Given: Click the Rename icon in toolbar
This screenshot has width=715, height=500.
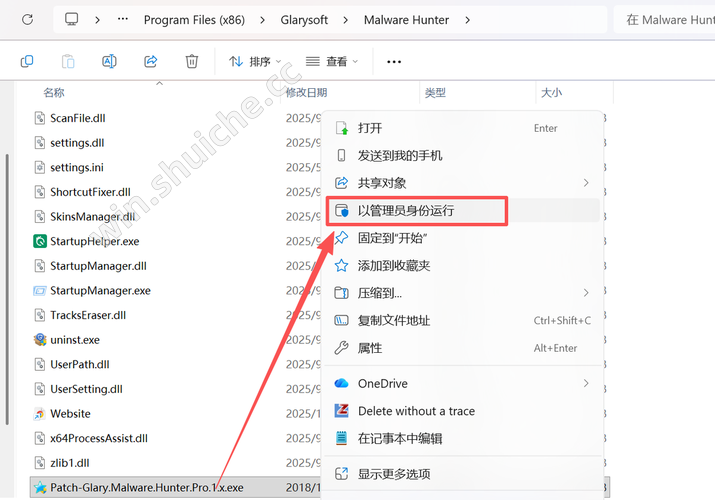Looking at the screenshot, I should 109,61.
